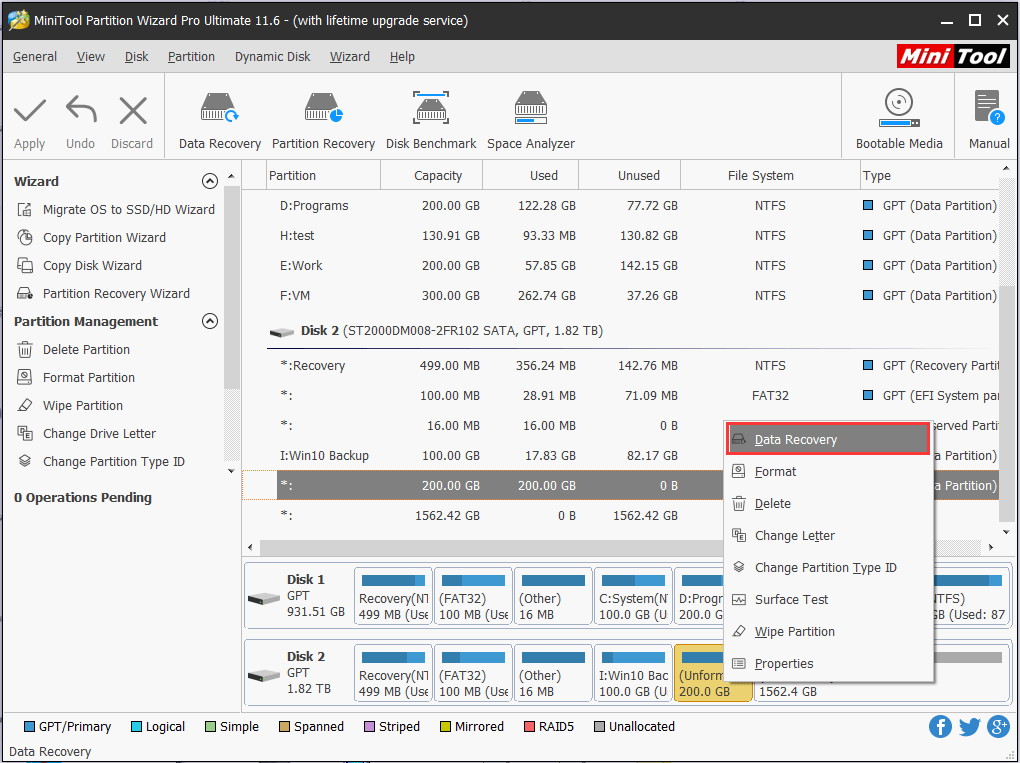Open the General menu
This screenshot has width=1020, height=763.
pyautogui.click(x=35, y=57)
